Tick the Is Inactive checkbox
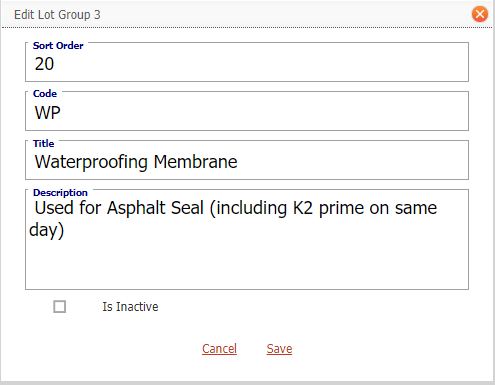This screenshot has height=385, width=495. [x=60, y=307]
